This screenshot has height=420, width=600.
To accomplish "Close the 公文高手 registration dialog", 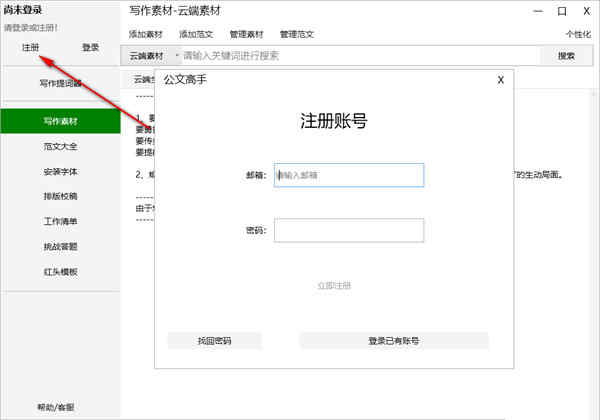I will point(500,79).
